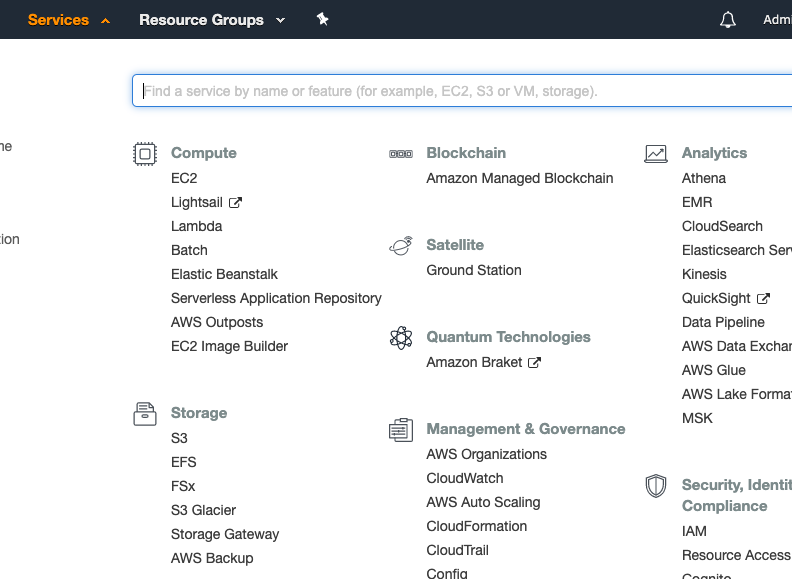Open the EC2 service

coord(184,178)
